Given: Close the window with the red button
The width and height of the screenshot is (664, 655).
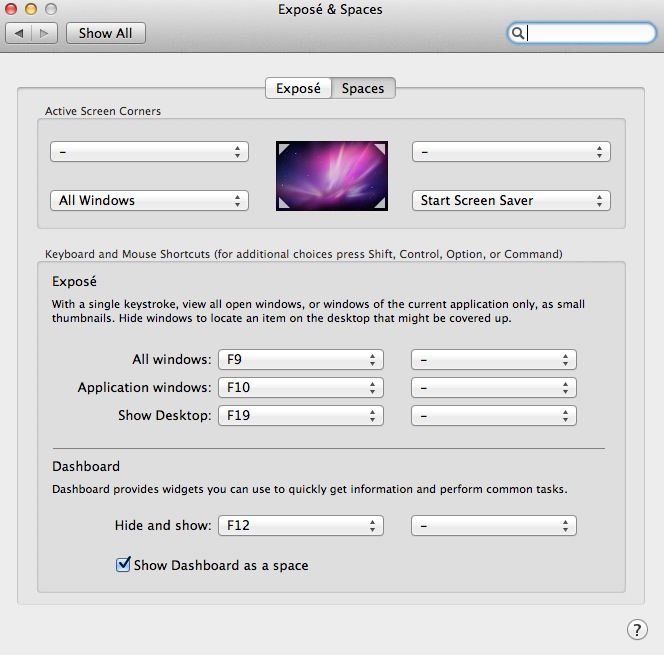Looking at the screenshot, I should tap(11, 9).
